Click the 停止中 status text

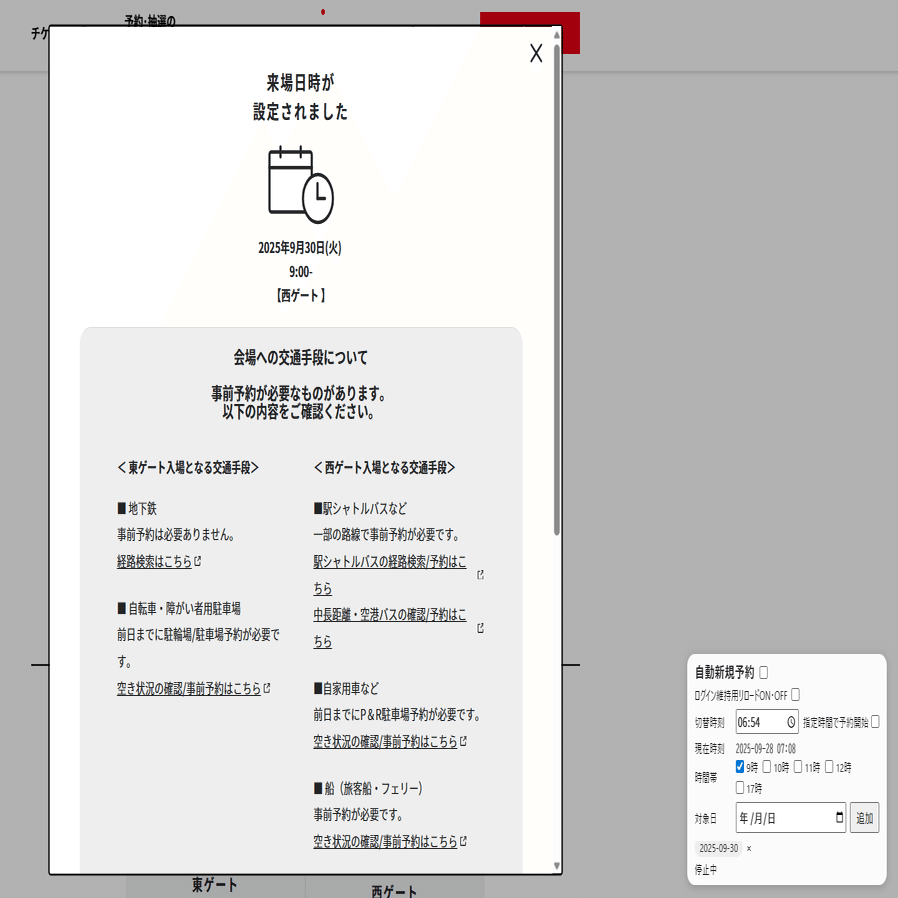point(706,870)
